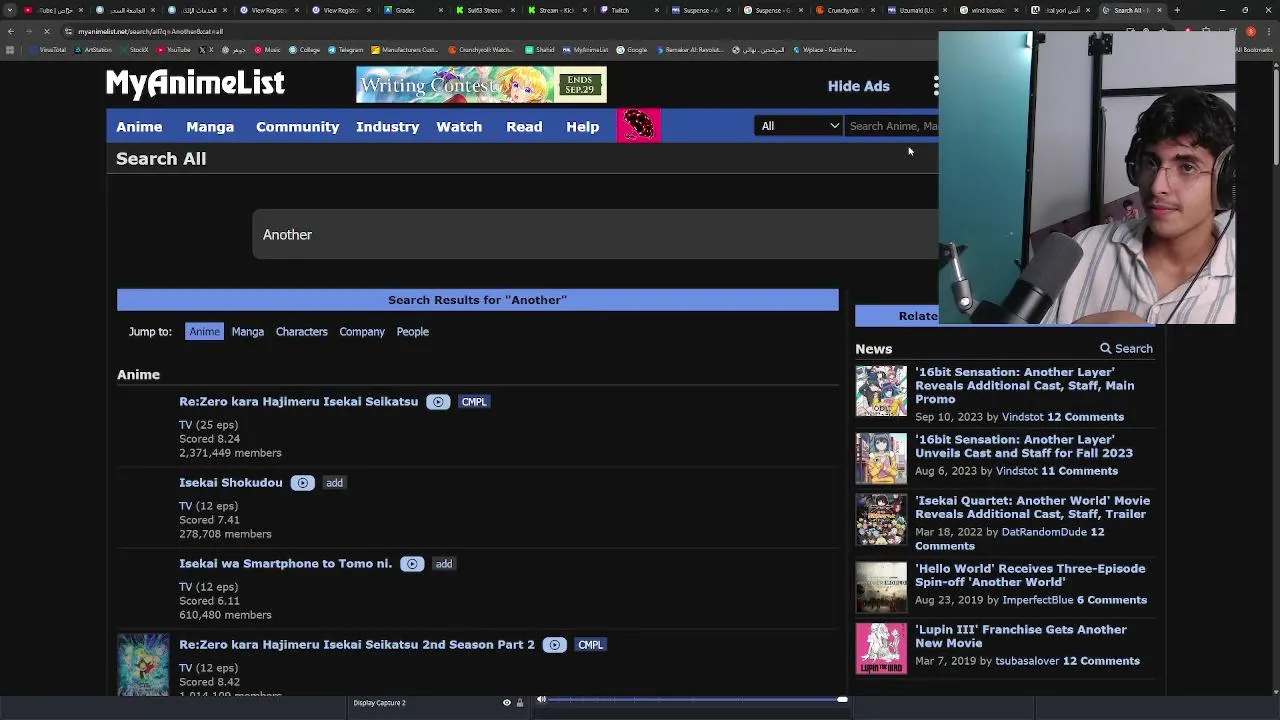The height and width of the screenshot is (720, 1280).
Task: Click CMPL status on Re:Zero first season
Action: point(474,401)
